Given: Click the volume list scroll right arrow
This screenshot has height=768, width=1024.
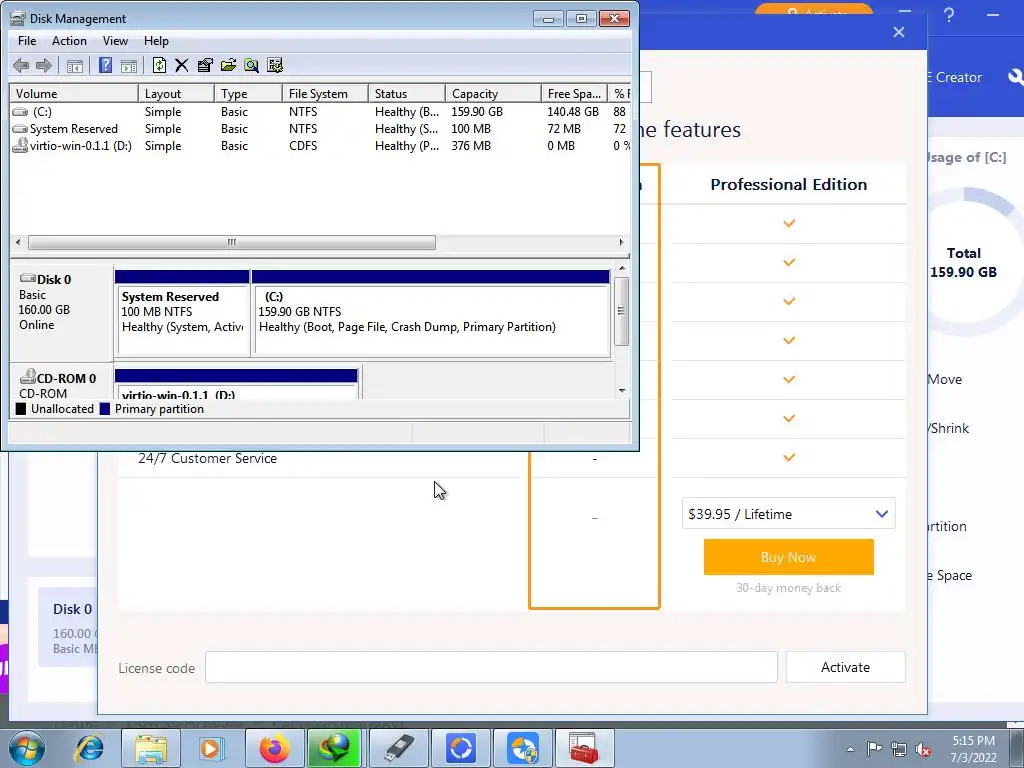Looking at the screenshot, I should [x=621, y=242].
